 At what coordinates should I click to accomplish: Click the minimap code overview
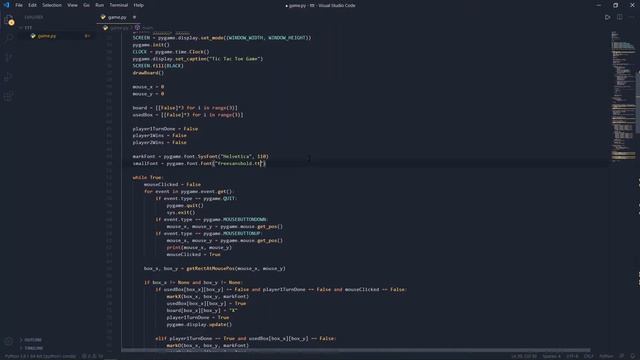coord(623,96)
